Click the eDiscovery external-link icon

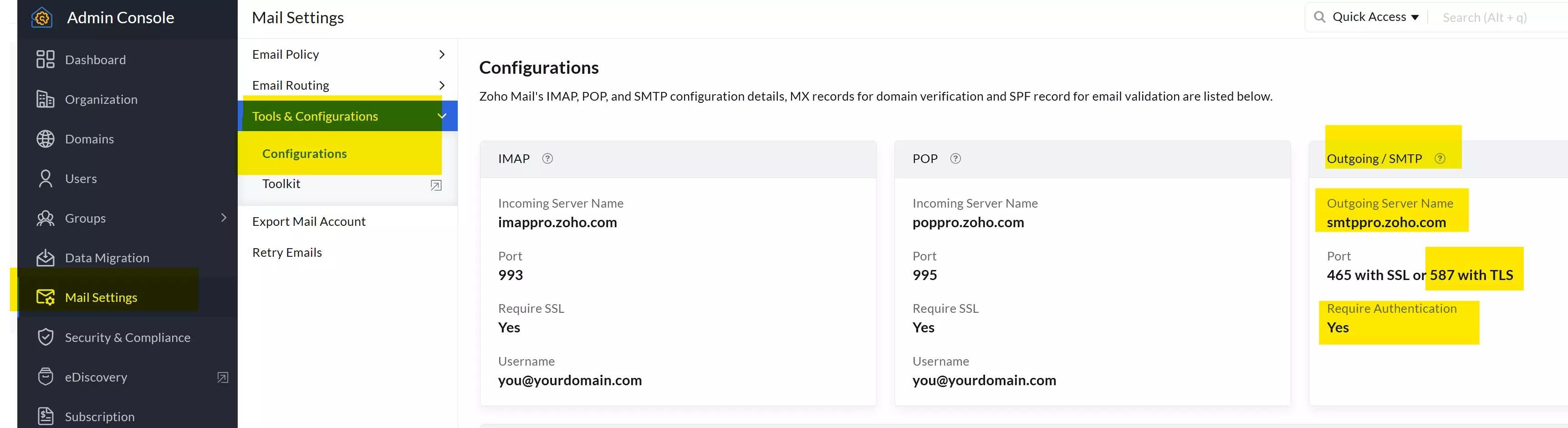(222, 377)
